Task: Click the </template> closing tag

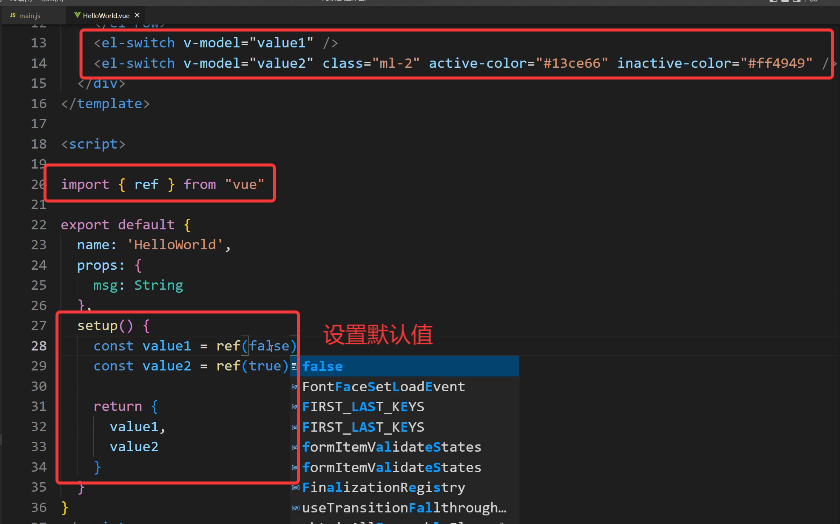Action: [x=106, y=103]
